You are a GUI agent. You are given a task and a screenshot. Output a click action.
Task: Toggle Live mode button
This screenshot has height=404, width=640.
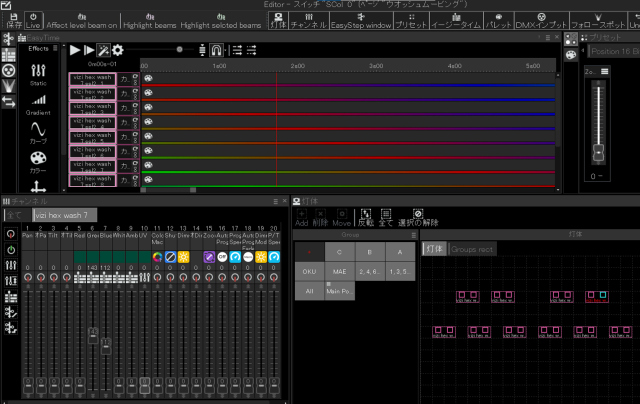point(32,21)
